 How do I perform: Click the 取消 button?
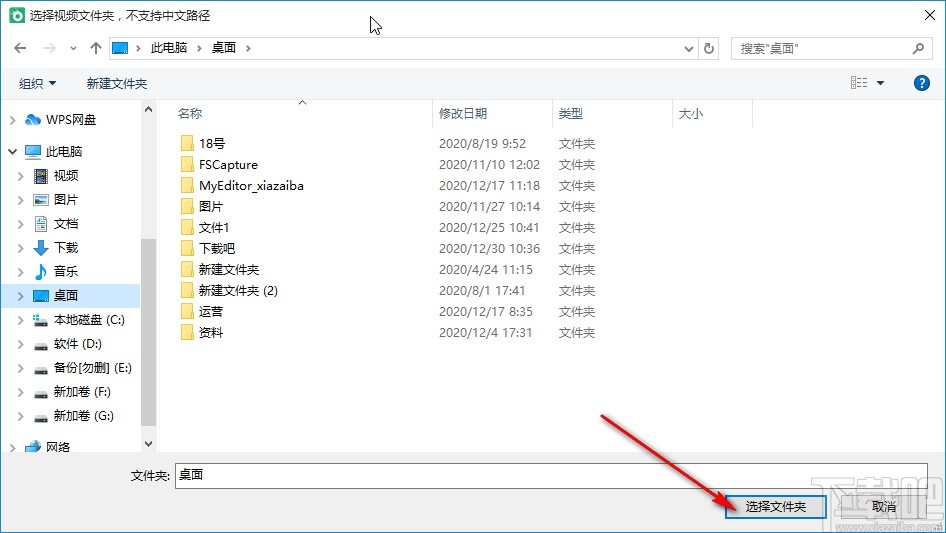point(884,507)
